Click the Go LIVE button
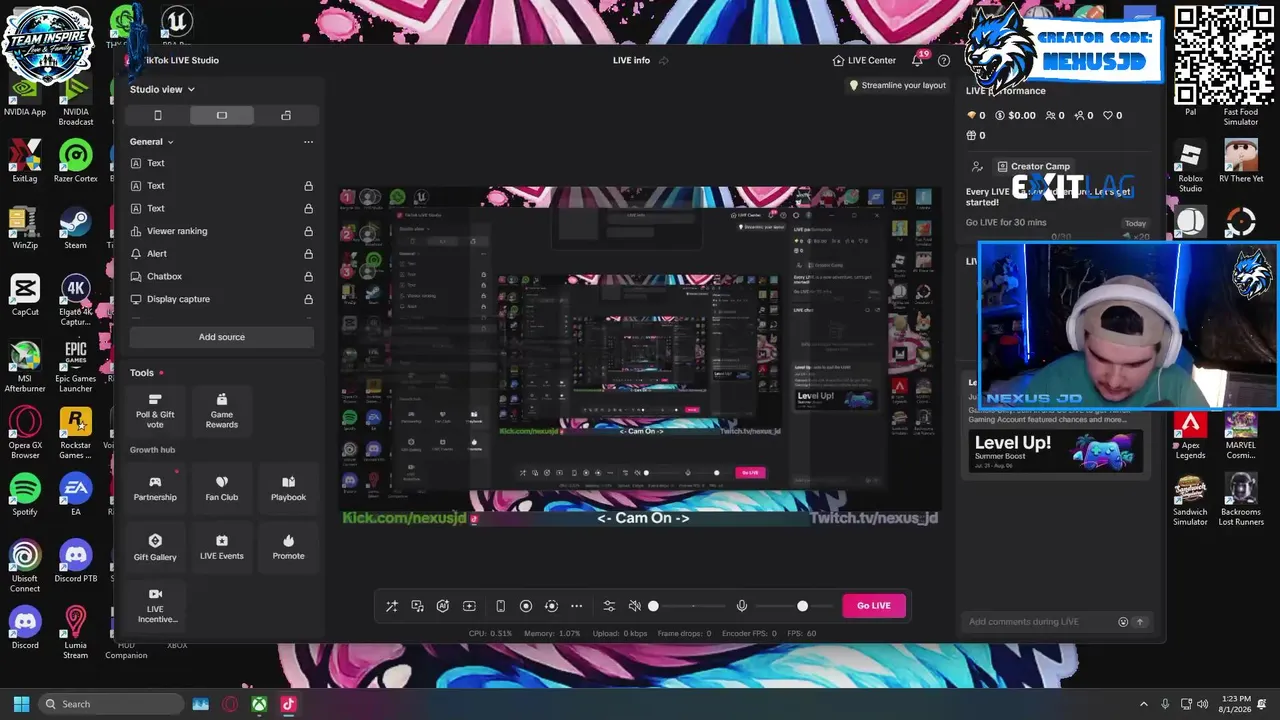 click(874, 606)
